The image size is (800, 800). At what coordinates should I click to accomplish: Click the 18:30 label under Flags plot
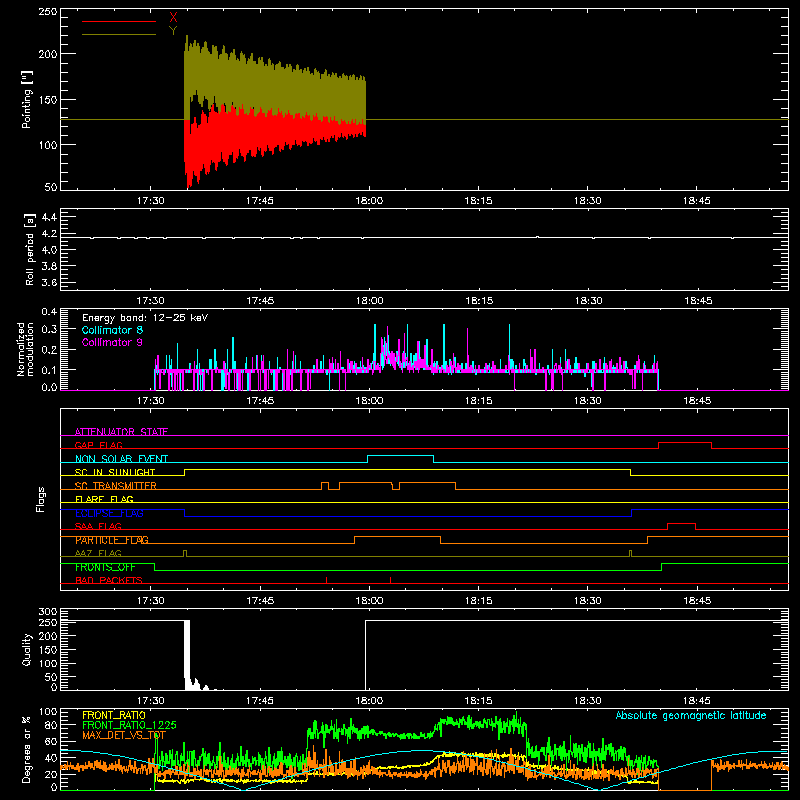(x=588, y=601)
